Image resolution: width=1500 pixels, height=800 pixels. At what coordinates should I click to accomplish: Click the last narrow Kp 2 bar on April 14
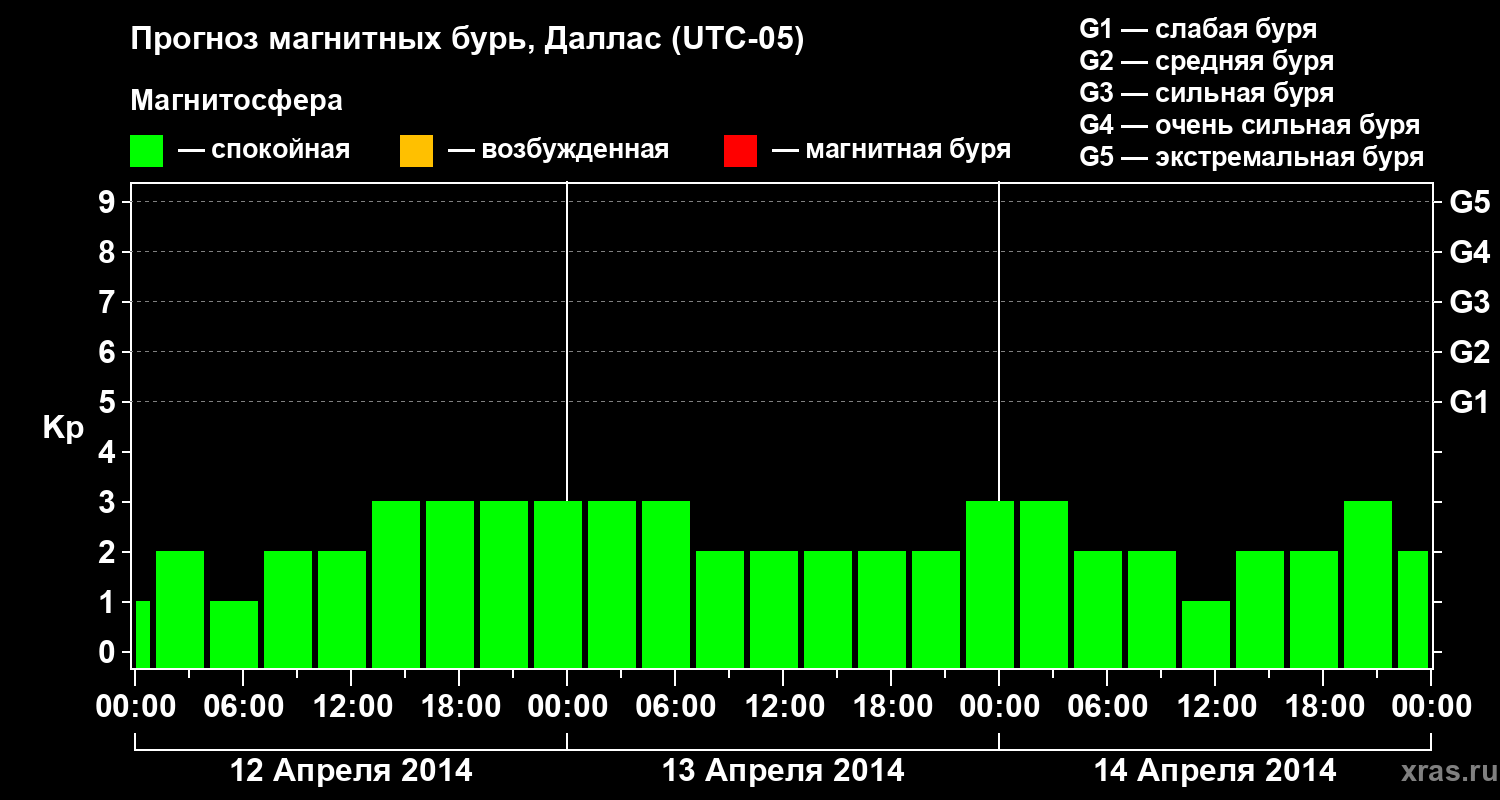(x=1413, y=609)
